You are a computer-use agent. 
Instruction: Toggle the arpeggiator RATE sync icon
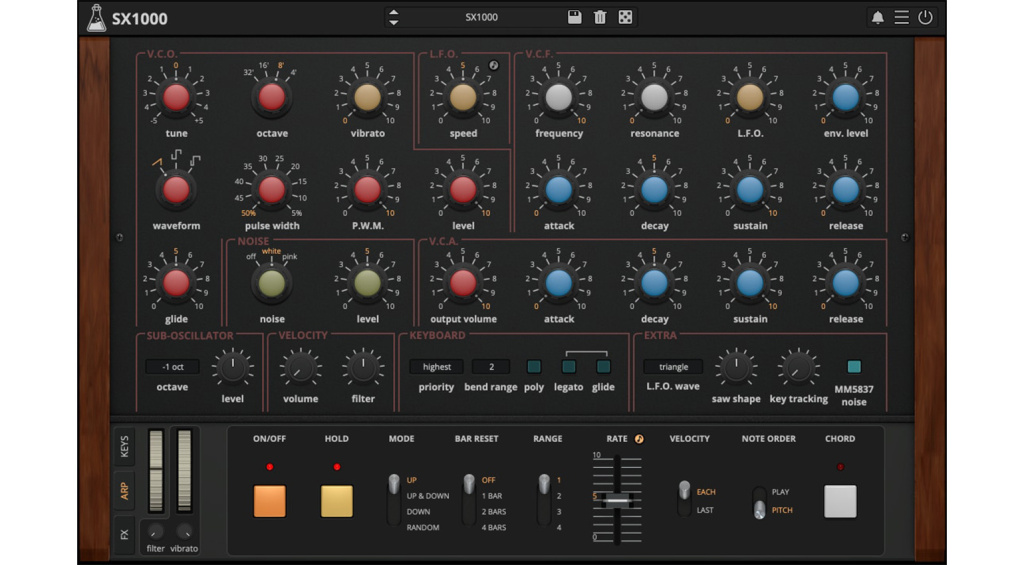[x=639, y=439]
